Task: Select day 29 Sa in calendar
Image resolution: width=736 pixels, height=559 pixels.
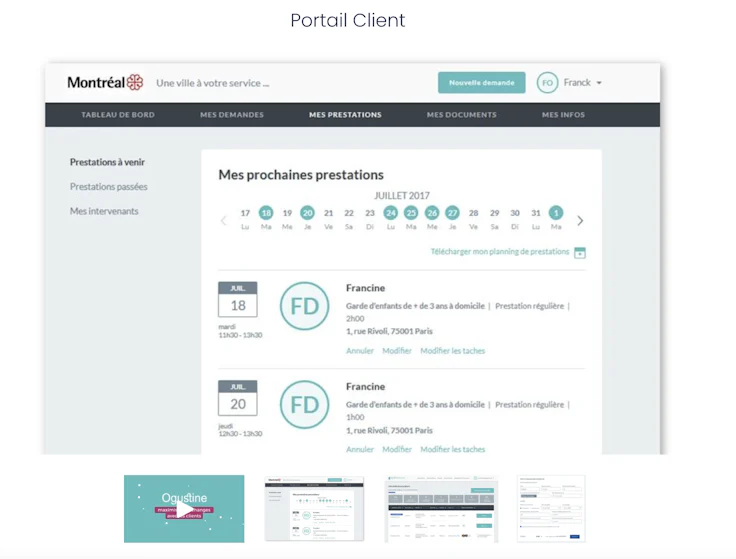Action: pyautogui.click(x=494, y=219)
